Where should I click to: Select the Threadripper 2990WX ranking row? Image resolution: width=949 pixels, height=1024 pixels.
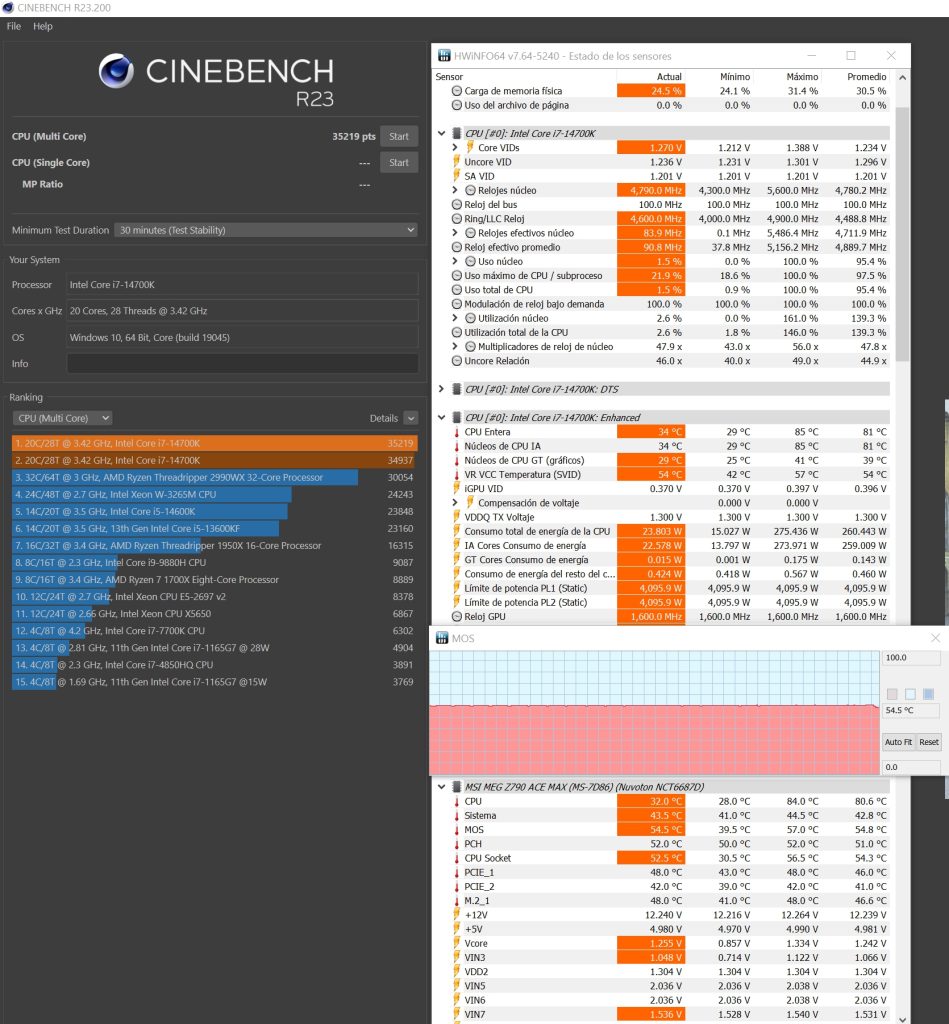[x=214, y=477]
